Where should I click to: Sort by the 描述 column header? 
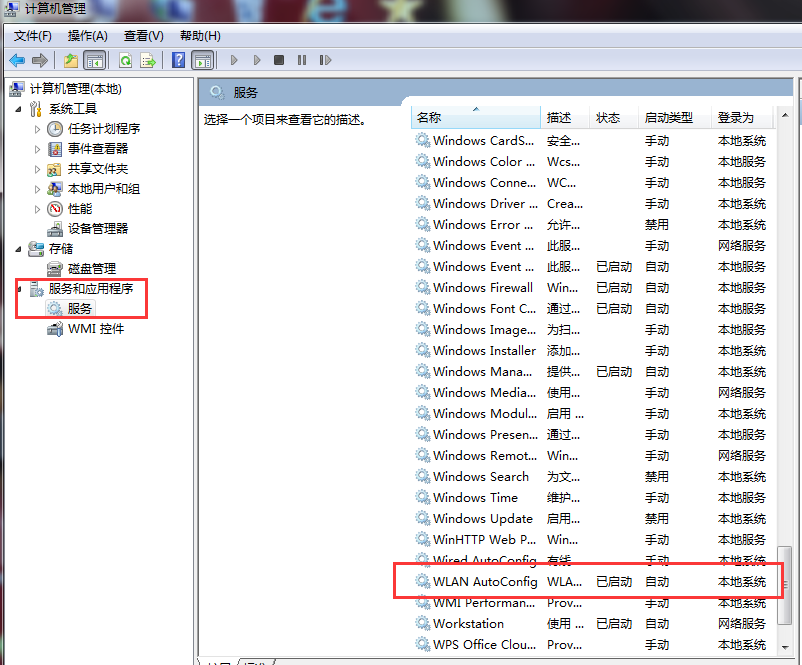coord(565,118)
